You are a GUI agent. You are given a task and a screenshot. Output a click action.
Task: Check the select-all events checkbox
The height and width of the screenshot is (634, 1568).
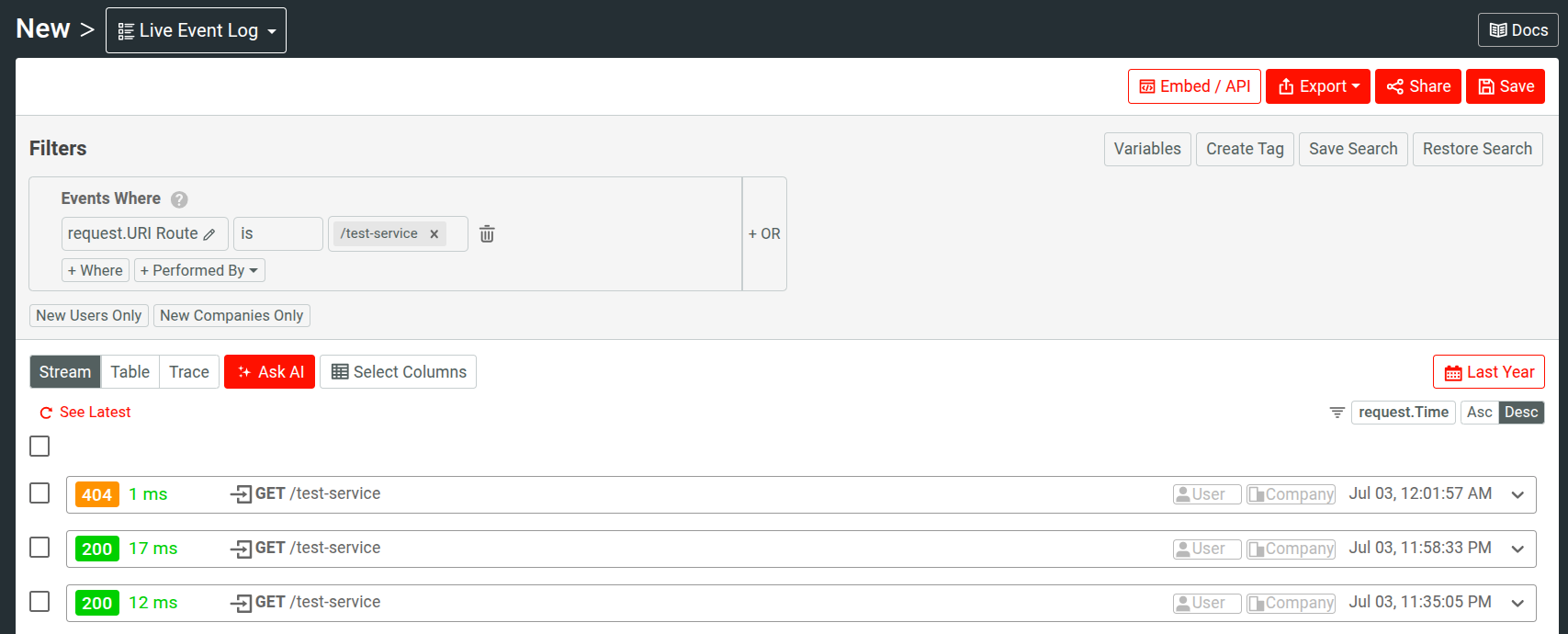39,446
